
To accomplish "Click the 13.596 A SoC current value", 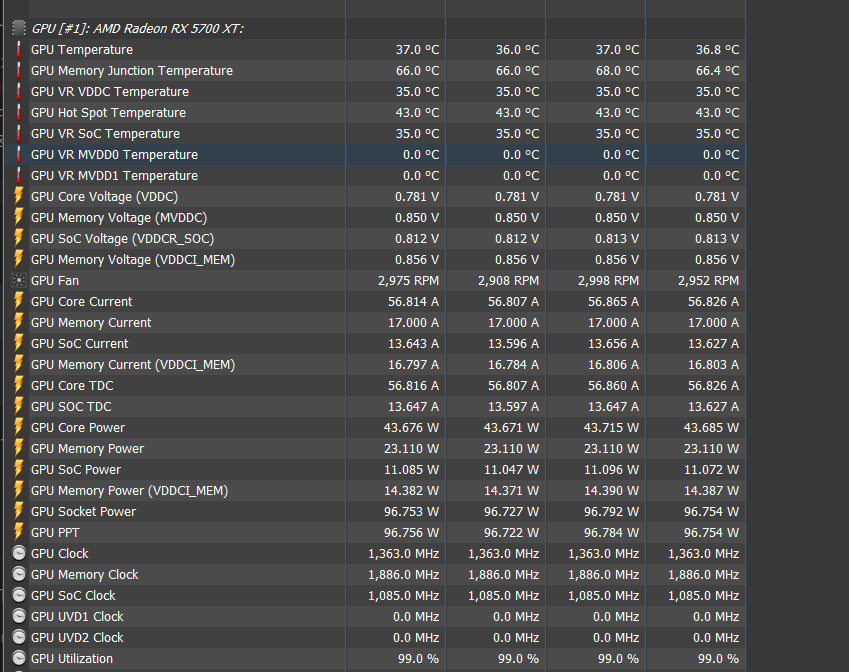I will (513, 344).
